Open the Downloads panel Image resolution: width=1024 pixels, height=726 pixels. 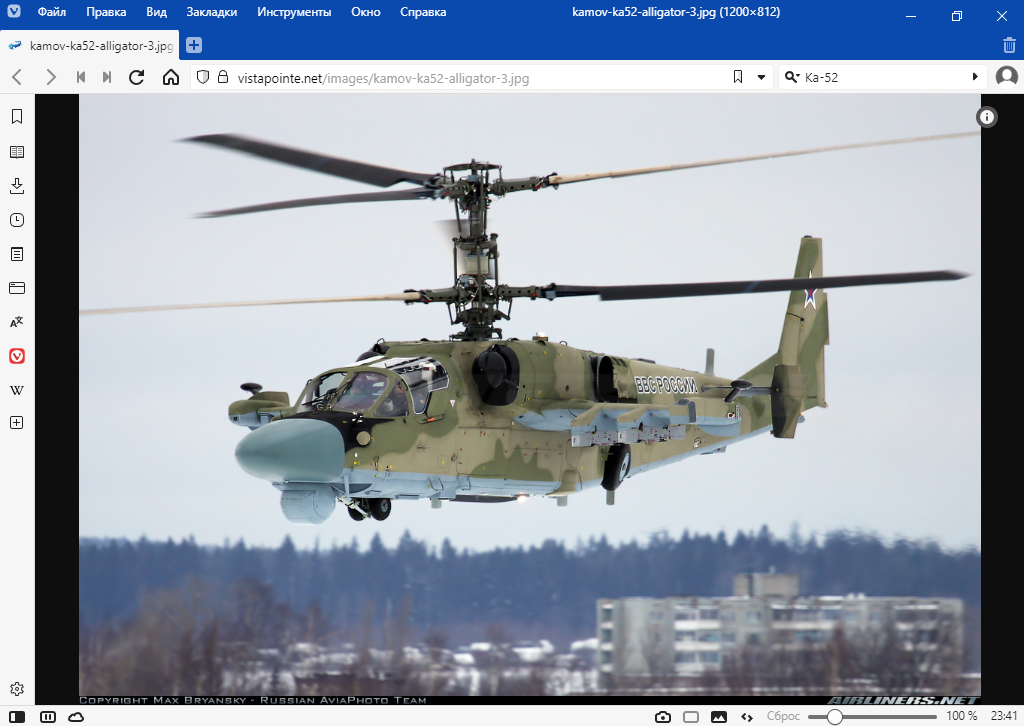pos(17,186)
